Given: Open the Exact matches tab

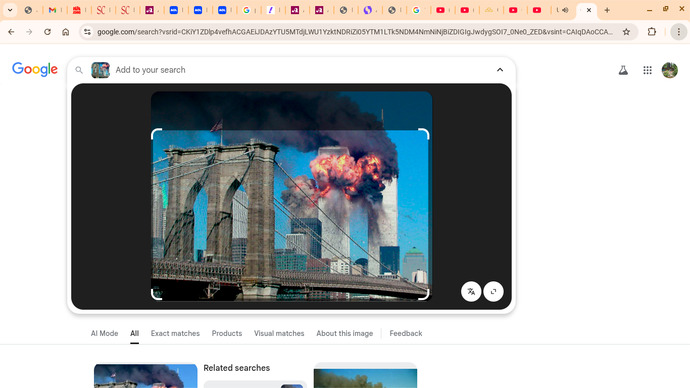Looking at the screenshot, I should 175,333.
